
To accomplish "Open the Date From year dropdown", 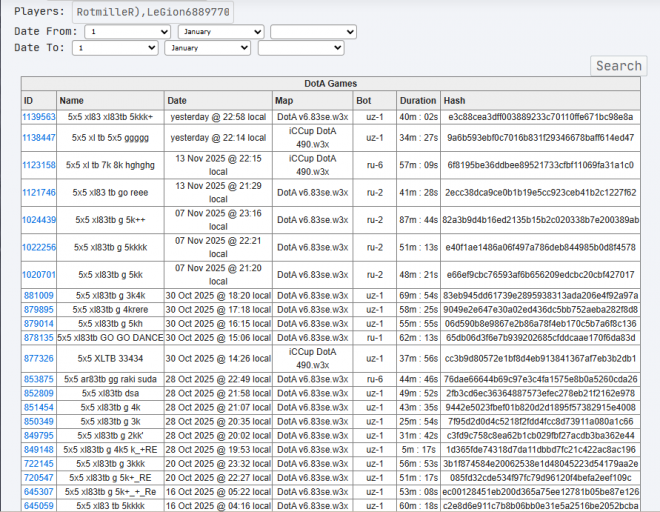I will (314, 32).
